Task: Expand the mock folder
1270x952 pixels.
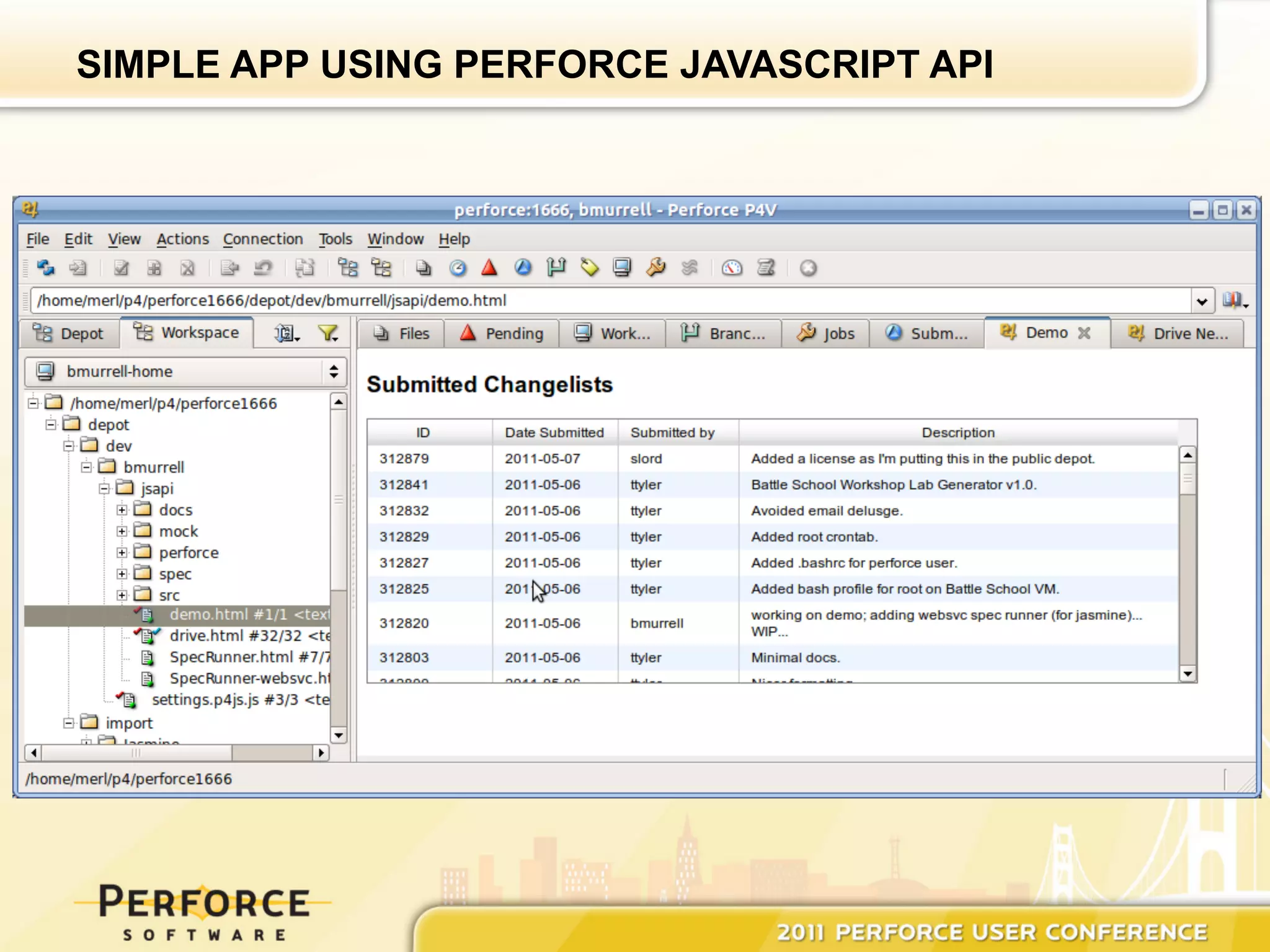Action: (x=122, y=531)
